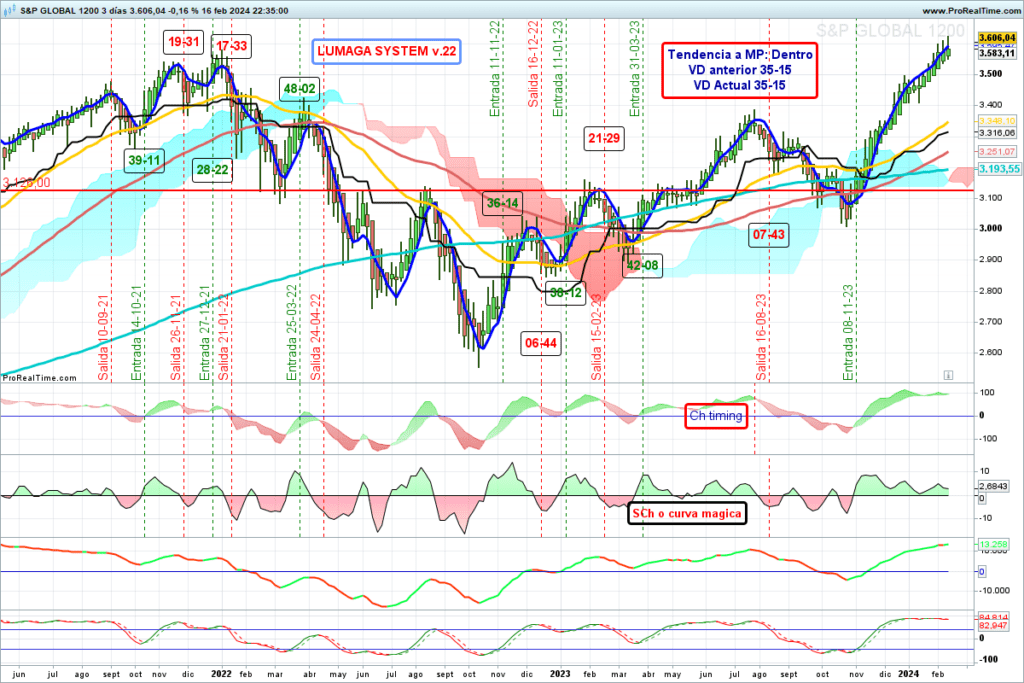
Task: Click the 2023 year label on time axis
Action: pyautogui.click(x=560, y=674)
